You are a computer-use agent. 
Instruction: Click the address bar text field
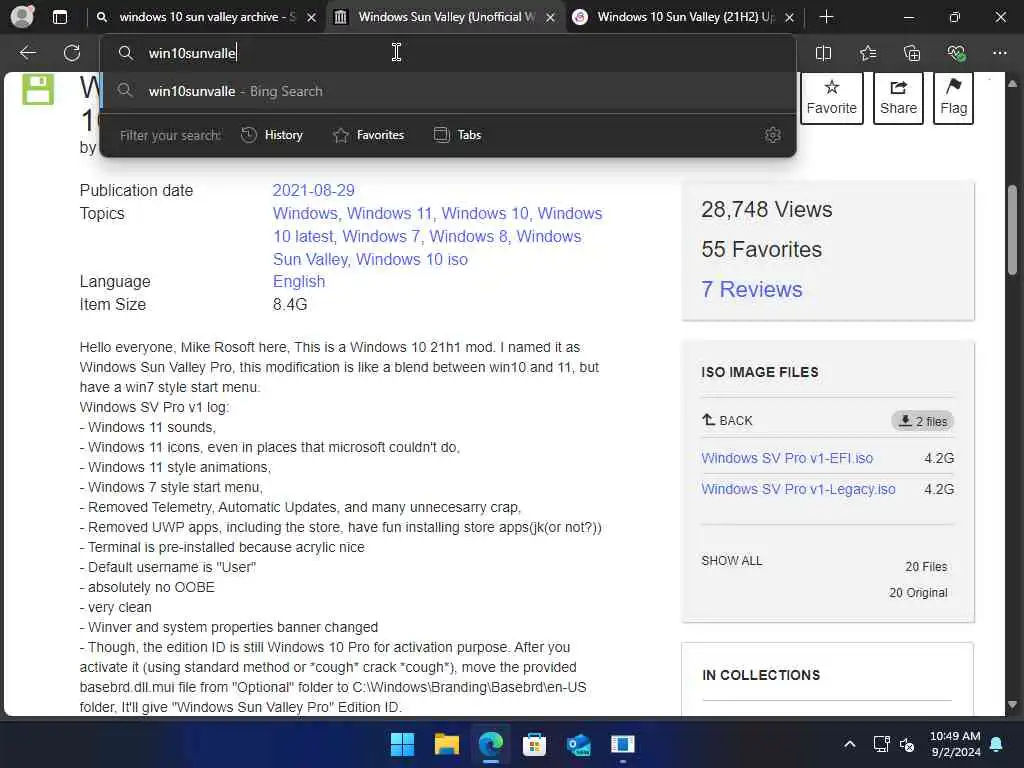click(447, 53)
